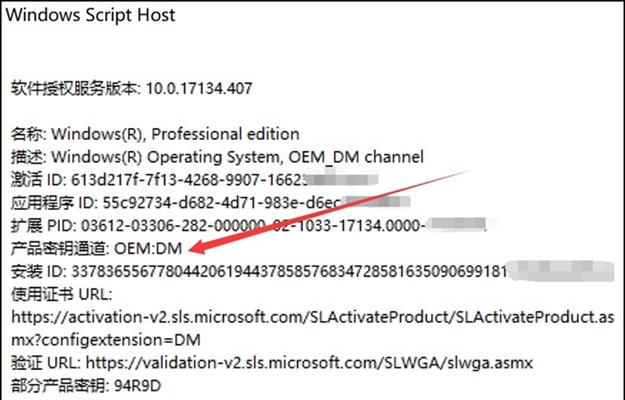Click the Windows(R), Professional edition name line
This screenshot has height=400, width=625.
(155, 134)
